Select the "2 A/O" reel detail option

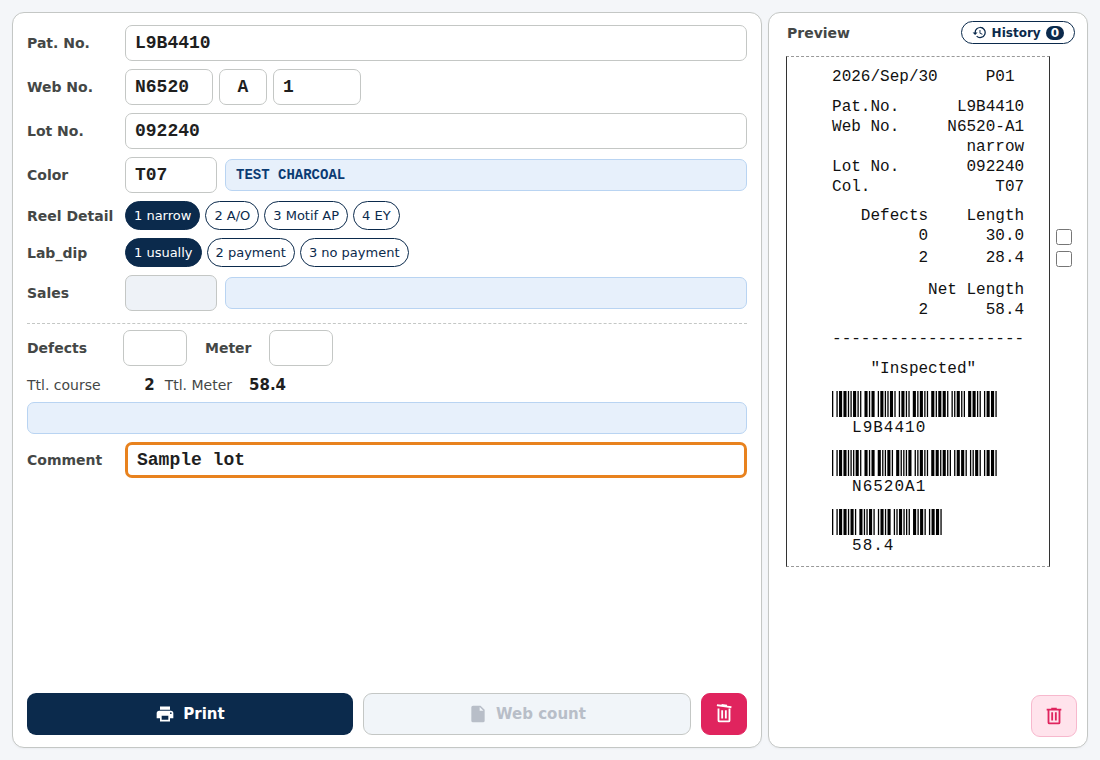click(x=232, y=215)
